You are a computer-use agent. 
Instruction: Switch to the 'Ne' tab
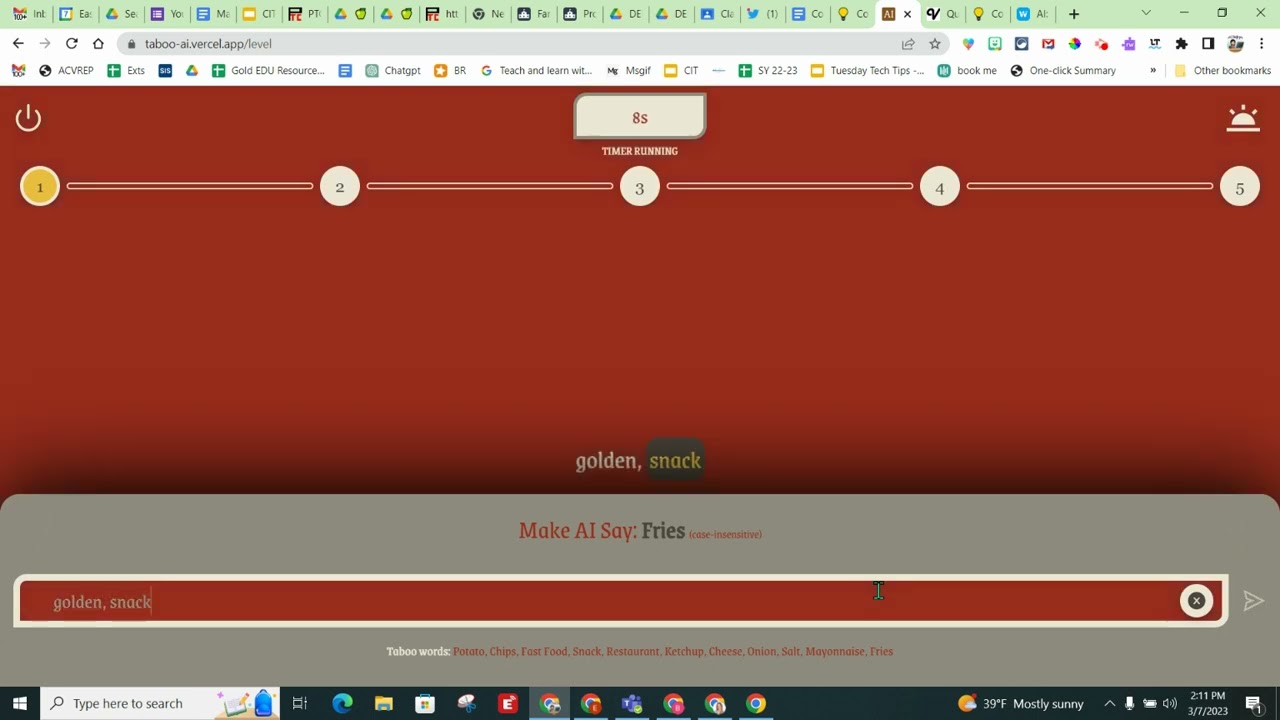click(x=488, y=14)
